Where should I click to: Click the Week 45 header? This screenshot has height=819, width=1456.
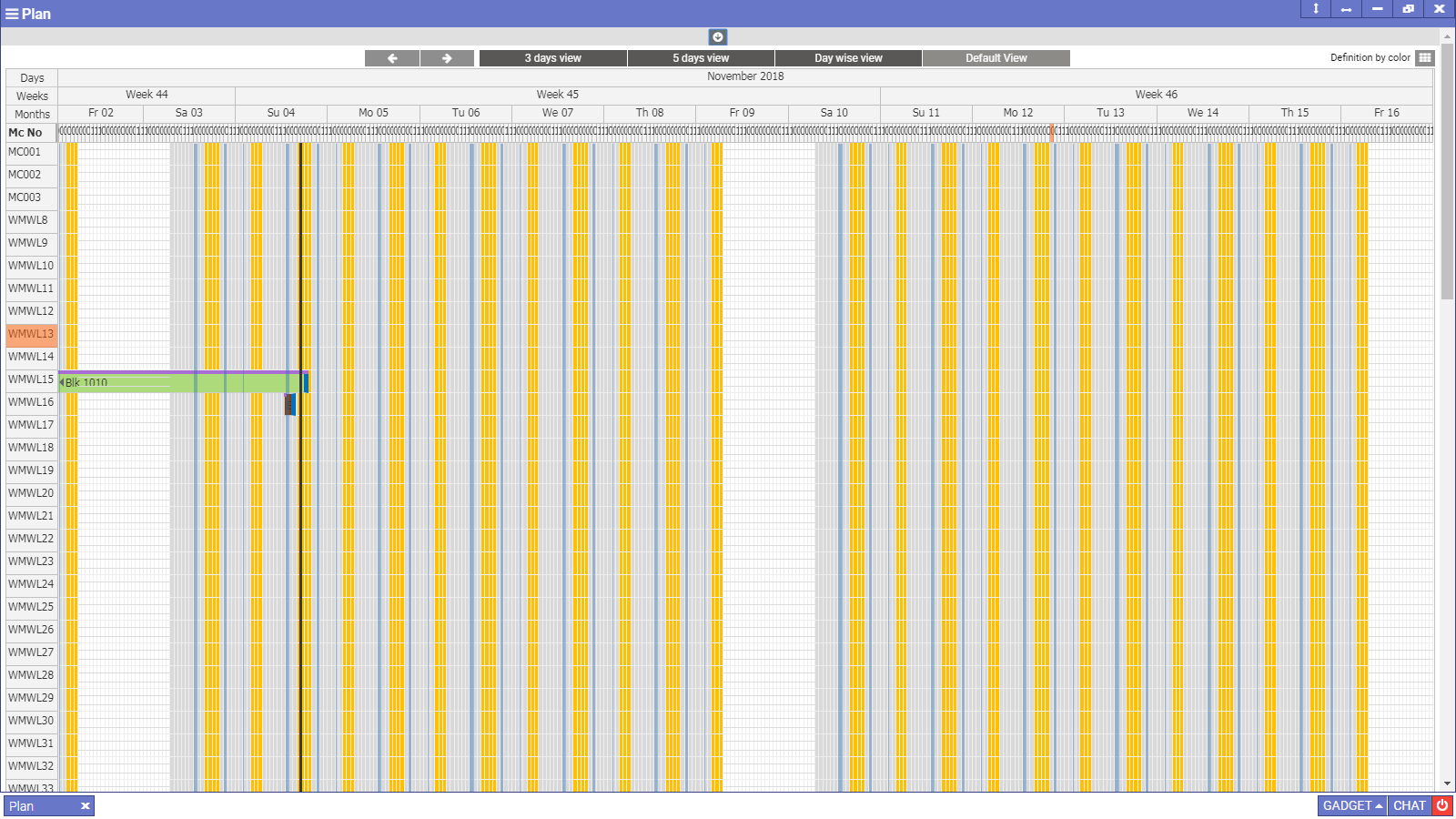(x=558, y=95)
